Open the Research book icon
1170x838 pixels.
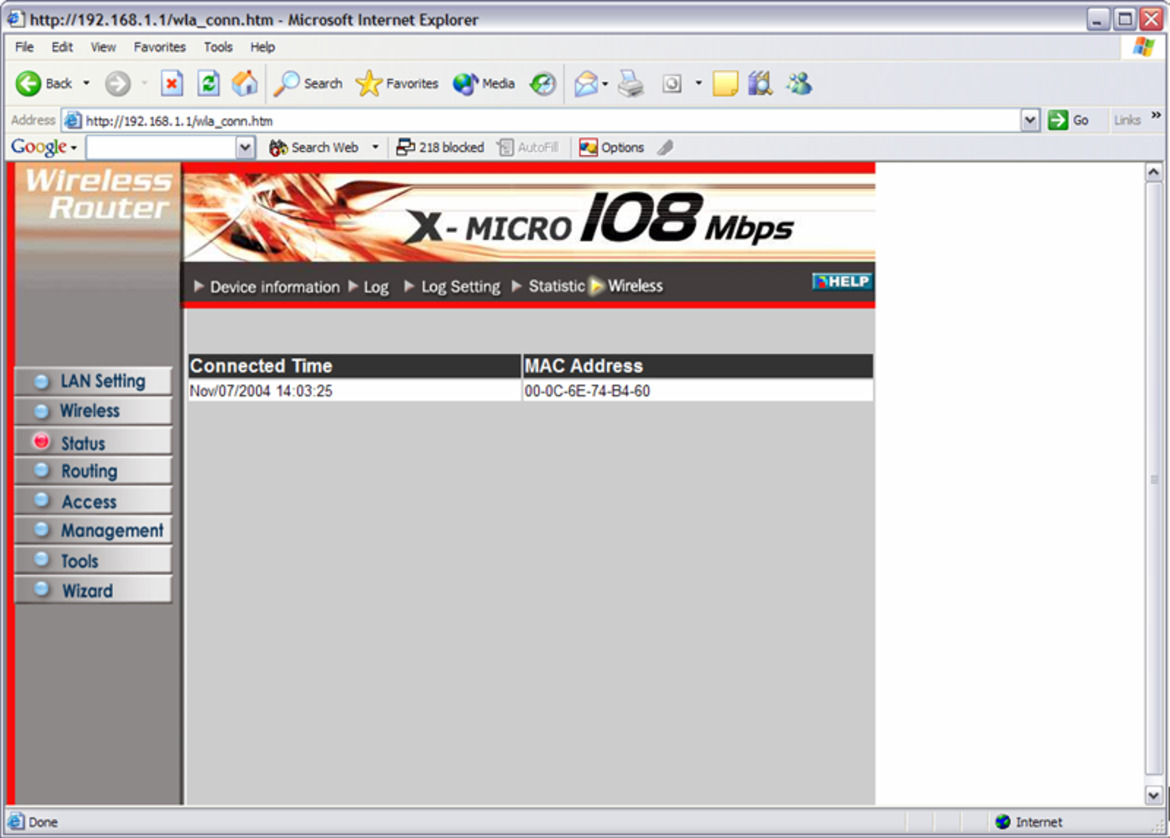pos(760,84)
